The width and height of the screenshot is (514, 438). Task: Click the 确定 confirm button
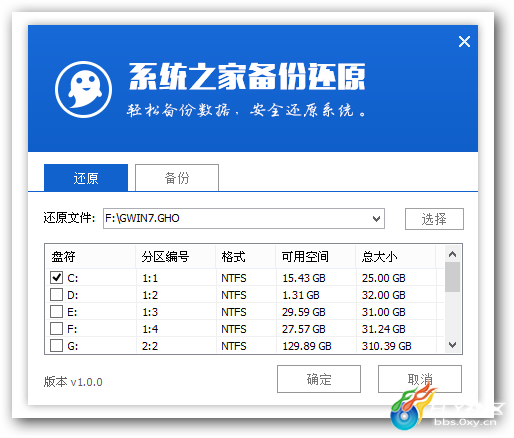319,379
